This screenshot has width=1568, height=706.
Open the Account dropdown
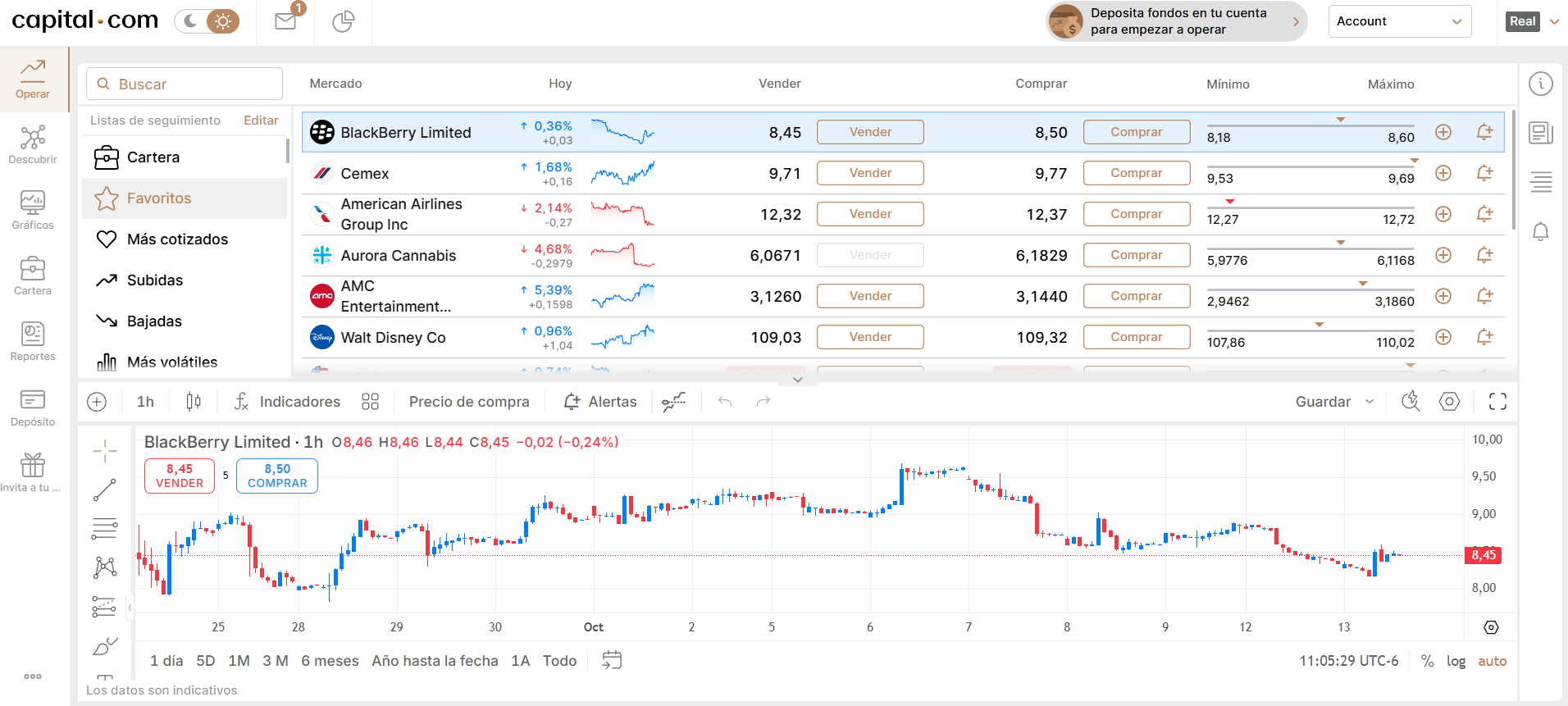(1400, 21)
